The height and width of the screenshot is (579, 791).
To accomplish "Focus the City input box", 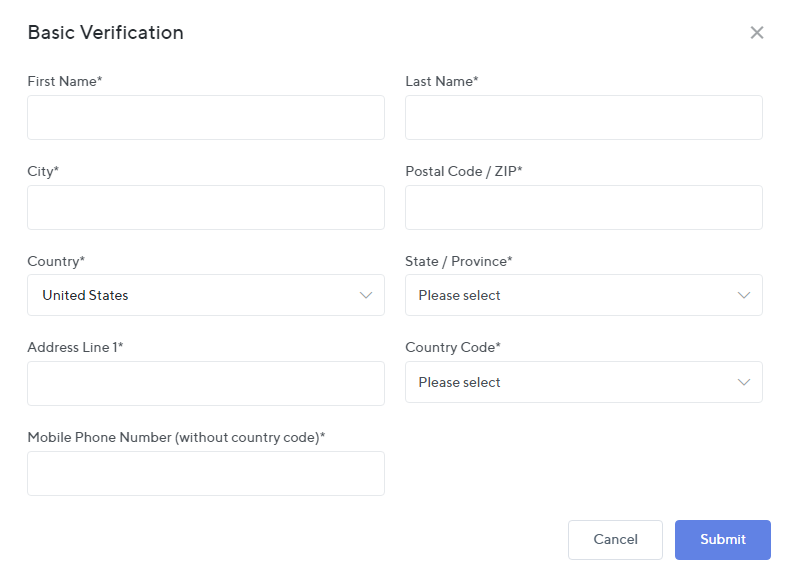I will click(x=206, y=207).
